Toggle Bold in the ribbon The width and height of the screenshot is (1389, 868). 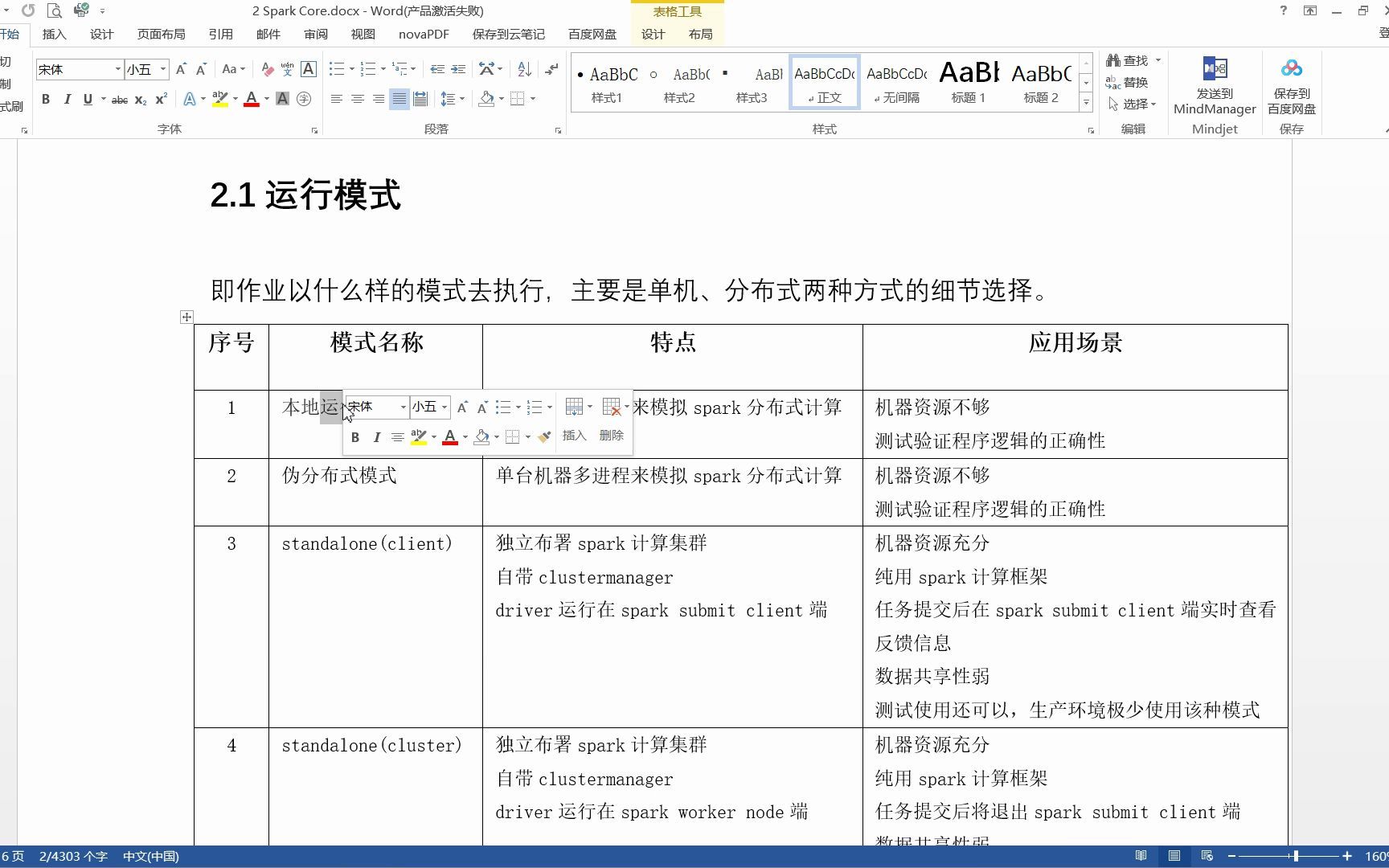(x=46, y=99)
